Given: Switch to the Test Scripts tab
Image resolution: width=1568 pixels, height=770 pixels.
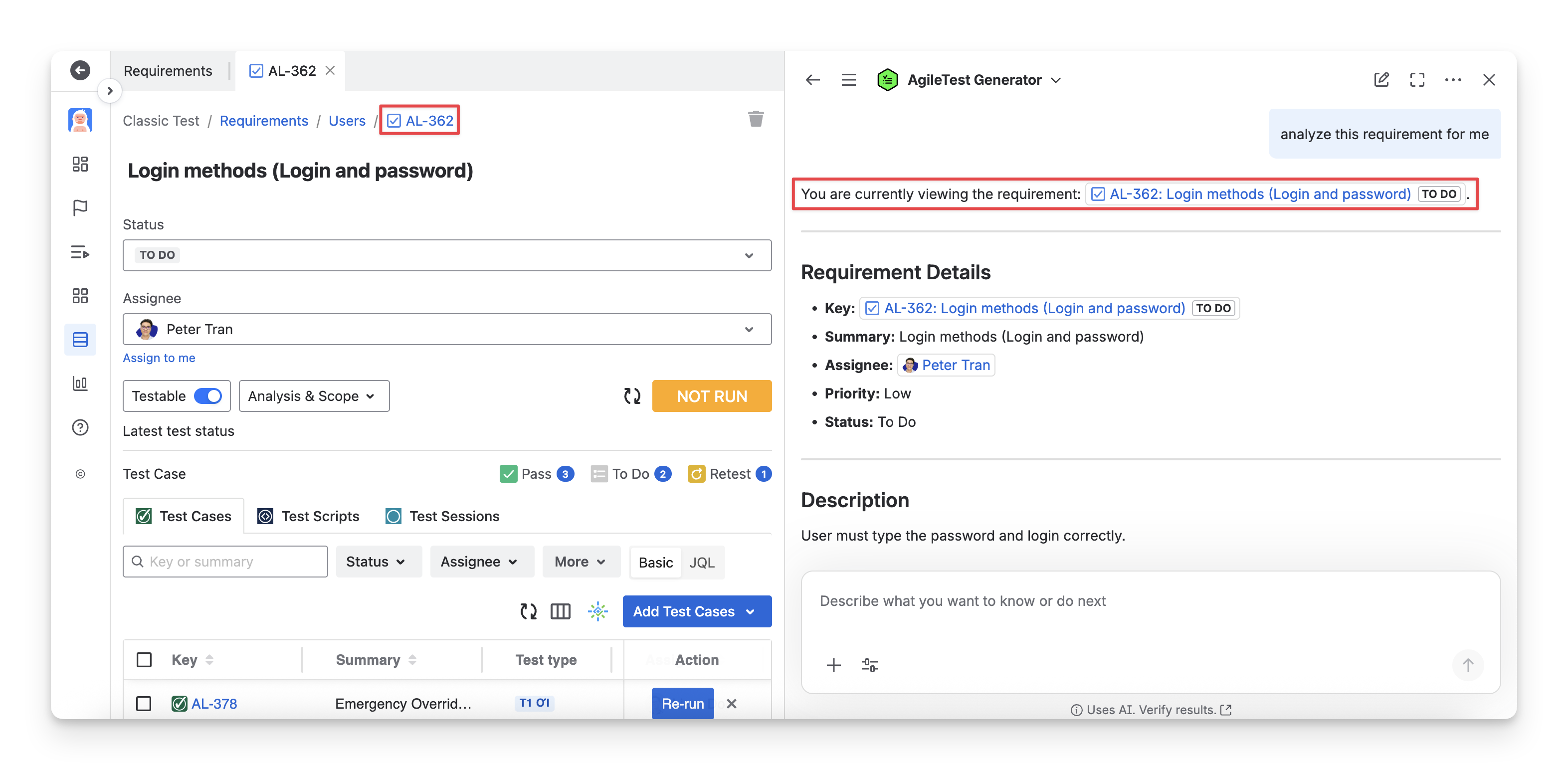Looking at the screenshot, I should (x=309, y=516).
